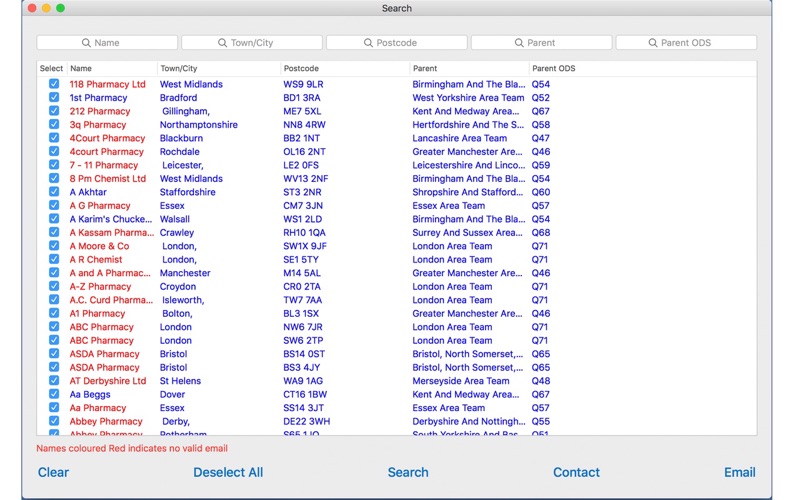Click the 7 - 11 Pharmacy name
Viewport: 800px width, 500px height.
[104, 165]
